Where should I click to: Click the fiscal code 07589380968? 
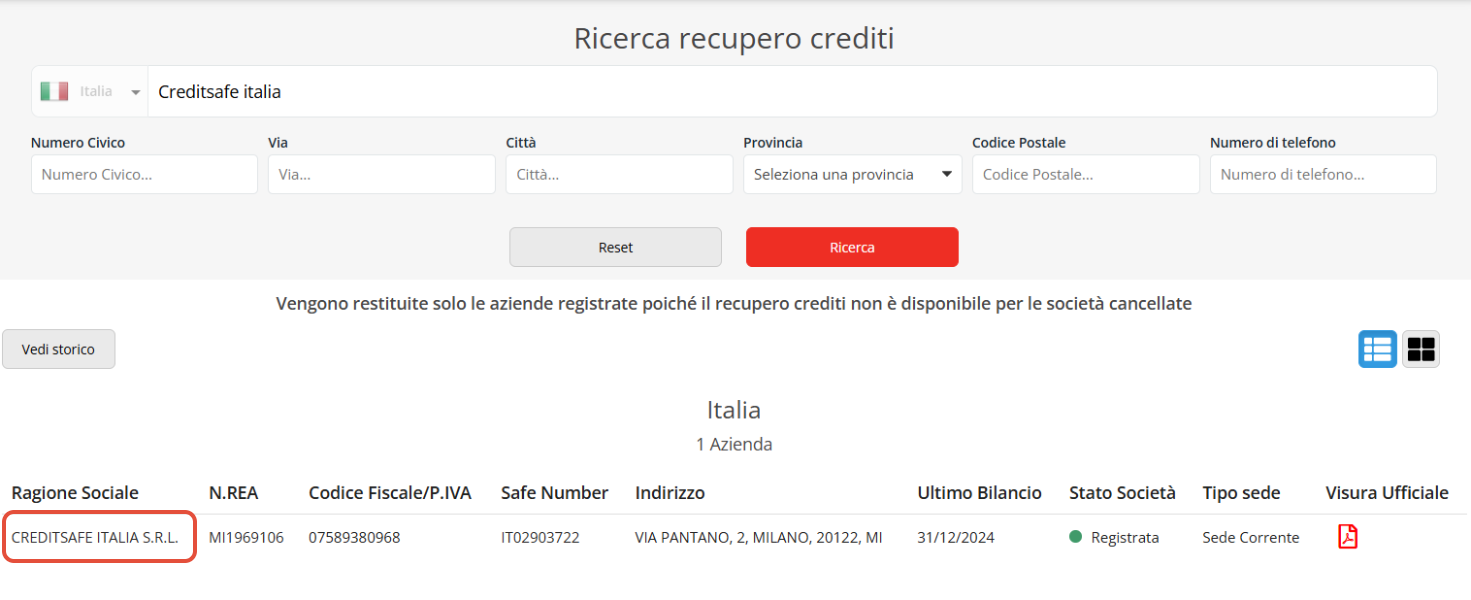pos(354,538)
